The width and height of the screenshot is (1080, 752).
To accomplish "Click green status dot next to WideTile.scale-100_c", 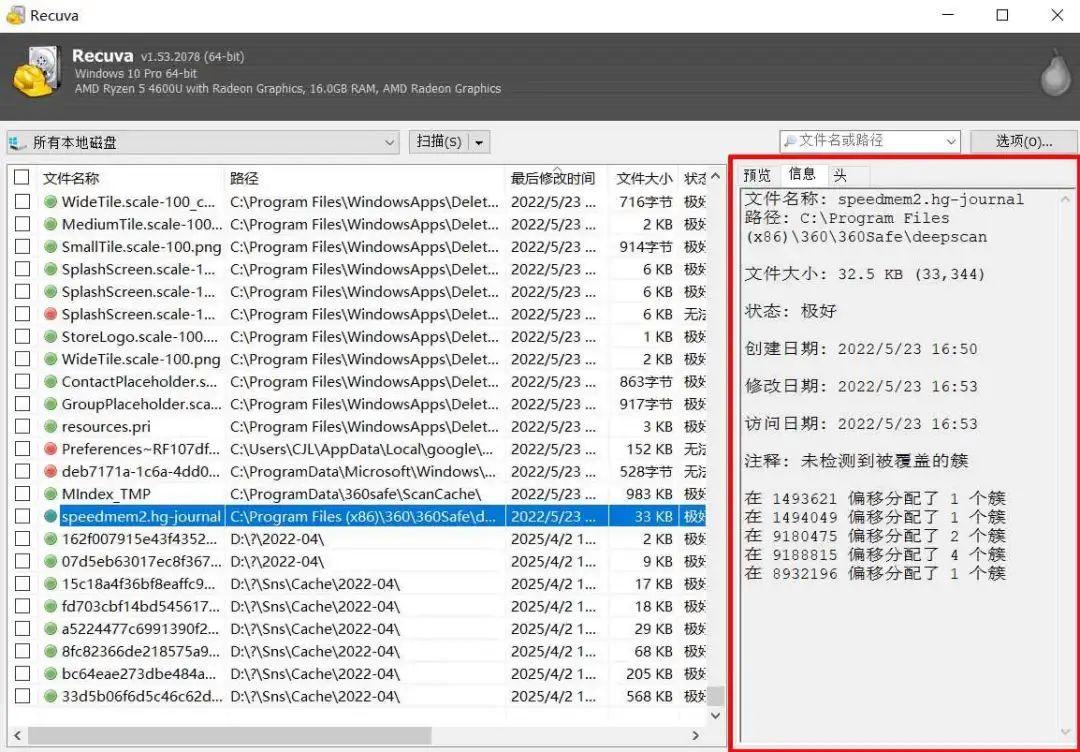I will [x=49, y=201].
